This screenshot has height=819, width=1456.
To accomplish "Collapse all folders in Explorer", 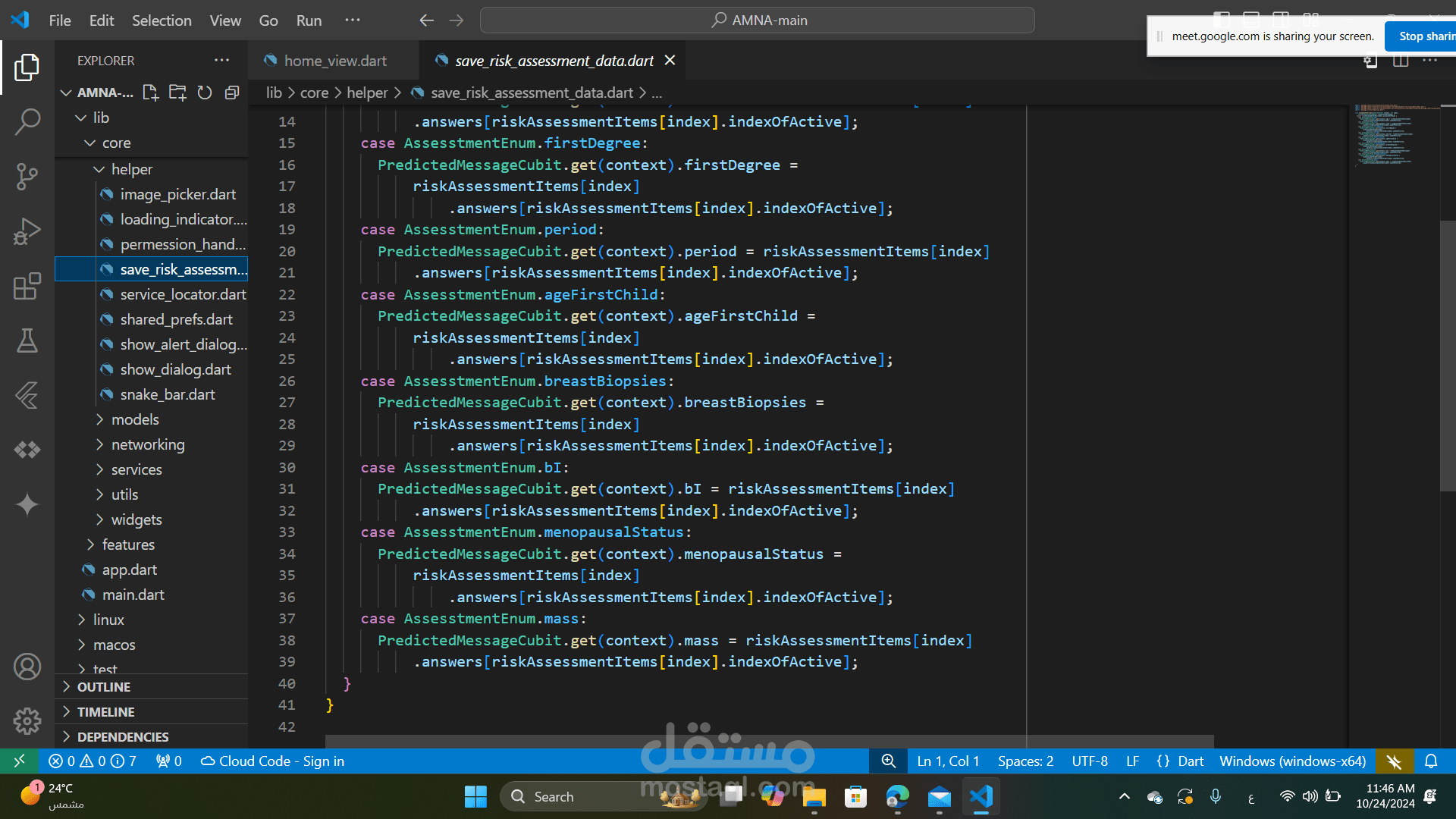I will click(232, 93).
